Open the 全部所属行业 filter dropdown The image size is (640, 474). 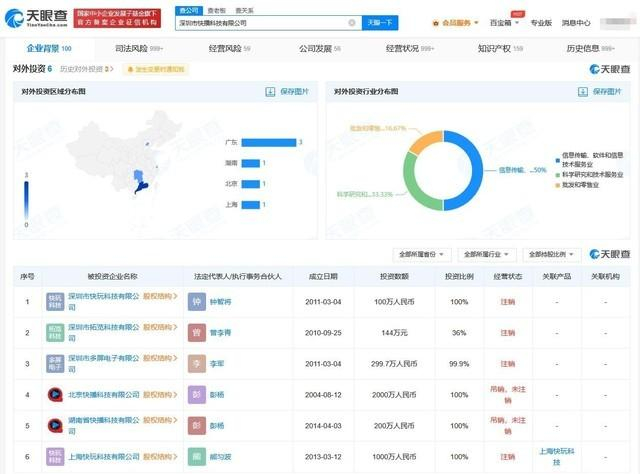coord(487,254)
